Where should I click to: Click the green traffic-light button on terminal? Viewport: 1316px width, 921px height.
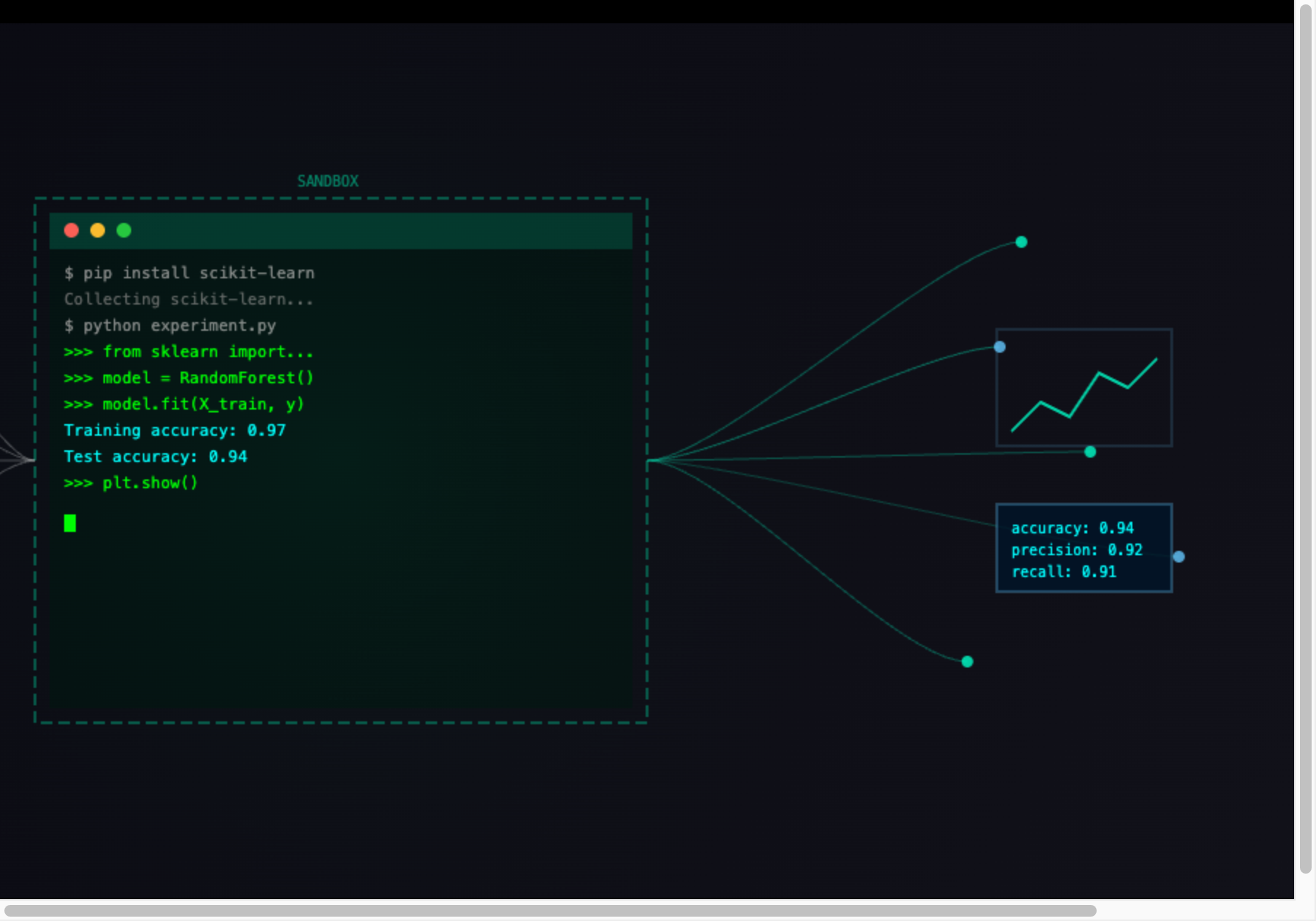pyautogui.click(x=124, y=231)
